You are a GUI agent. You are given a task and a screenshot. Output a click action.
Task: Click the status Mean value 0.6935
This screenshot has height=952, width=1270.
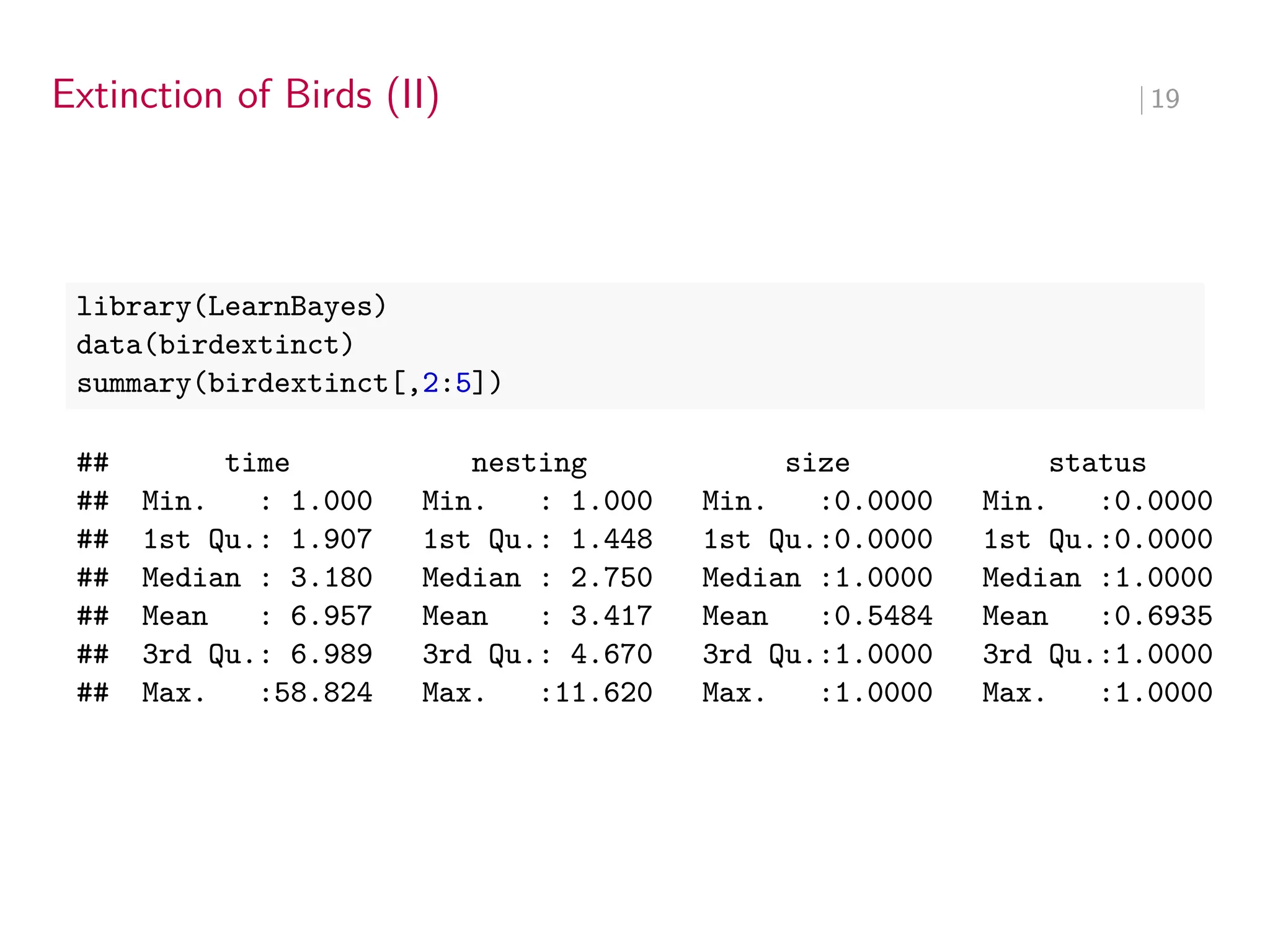click(x=1164, y=617)
